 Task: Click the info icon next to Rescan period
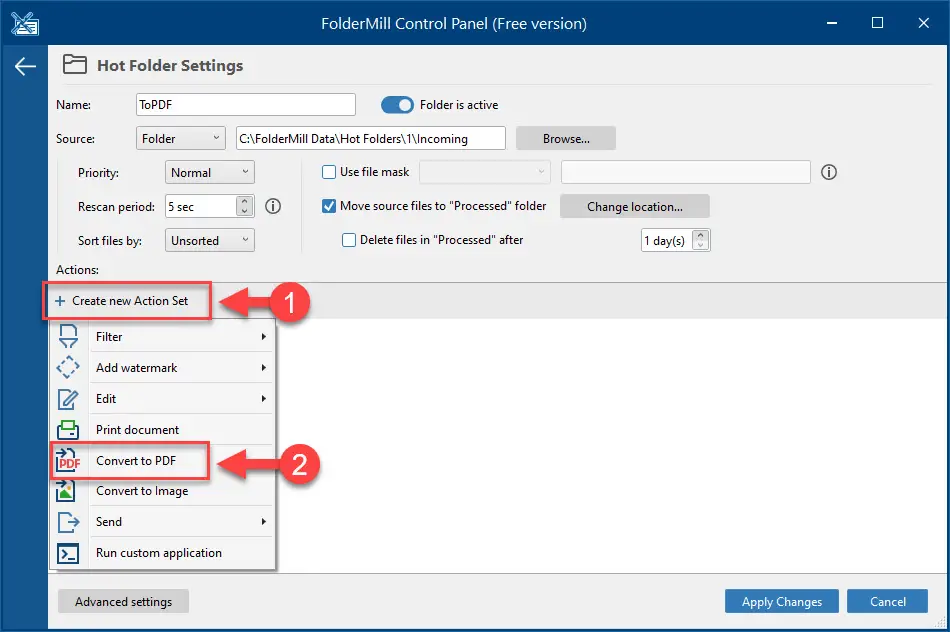273,207
